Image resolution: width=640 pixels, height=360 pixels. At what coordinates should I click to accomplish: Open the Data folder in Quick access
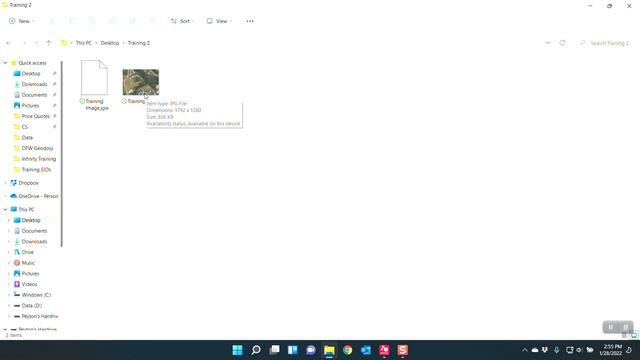(27, 138)
